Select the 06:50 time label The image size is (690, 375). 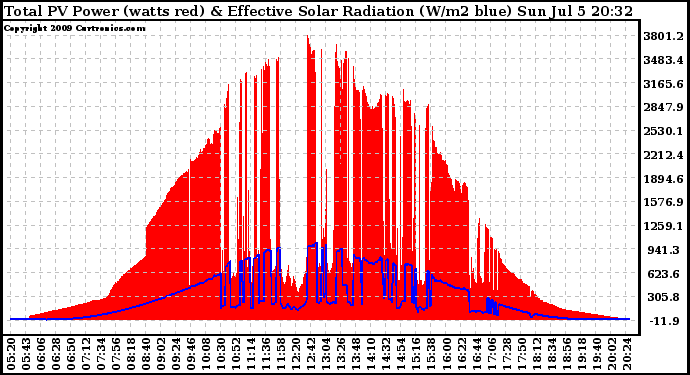pos(71,354)
